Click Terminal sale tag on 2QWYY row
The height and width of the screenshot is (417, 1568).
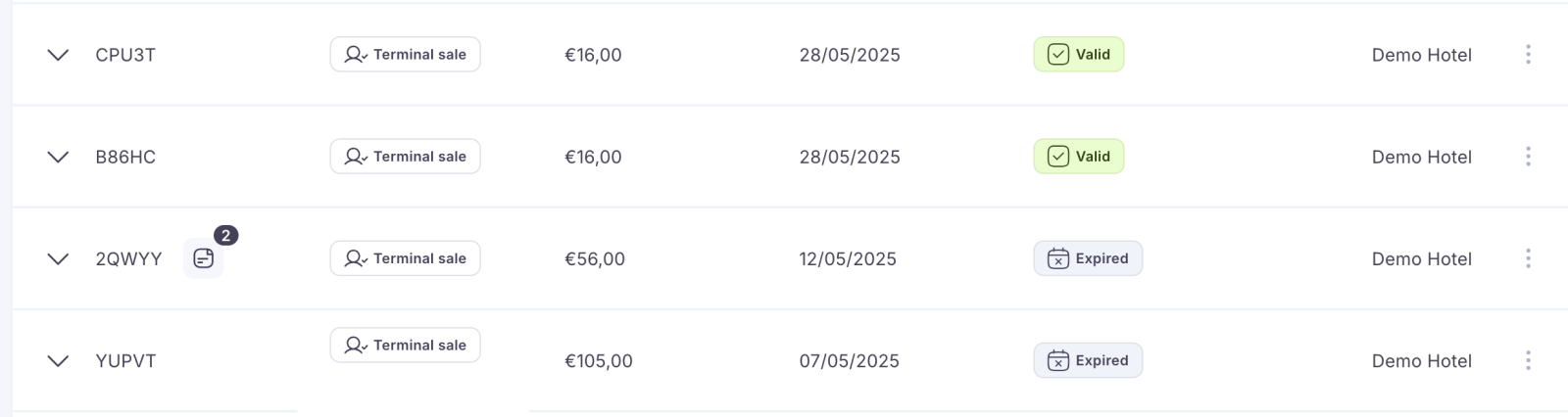point(405,258)
